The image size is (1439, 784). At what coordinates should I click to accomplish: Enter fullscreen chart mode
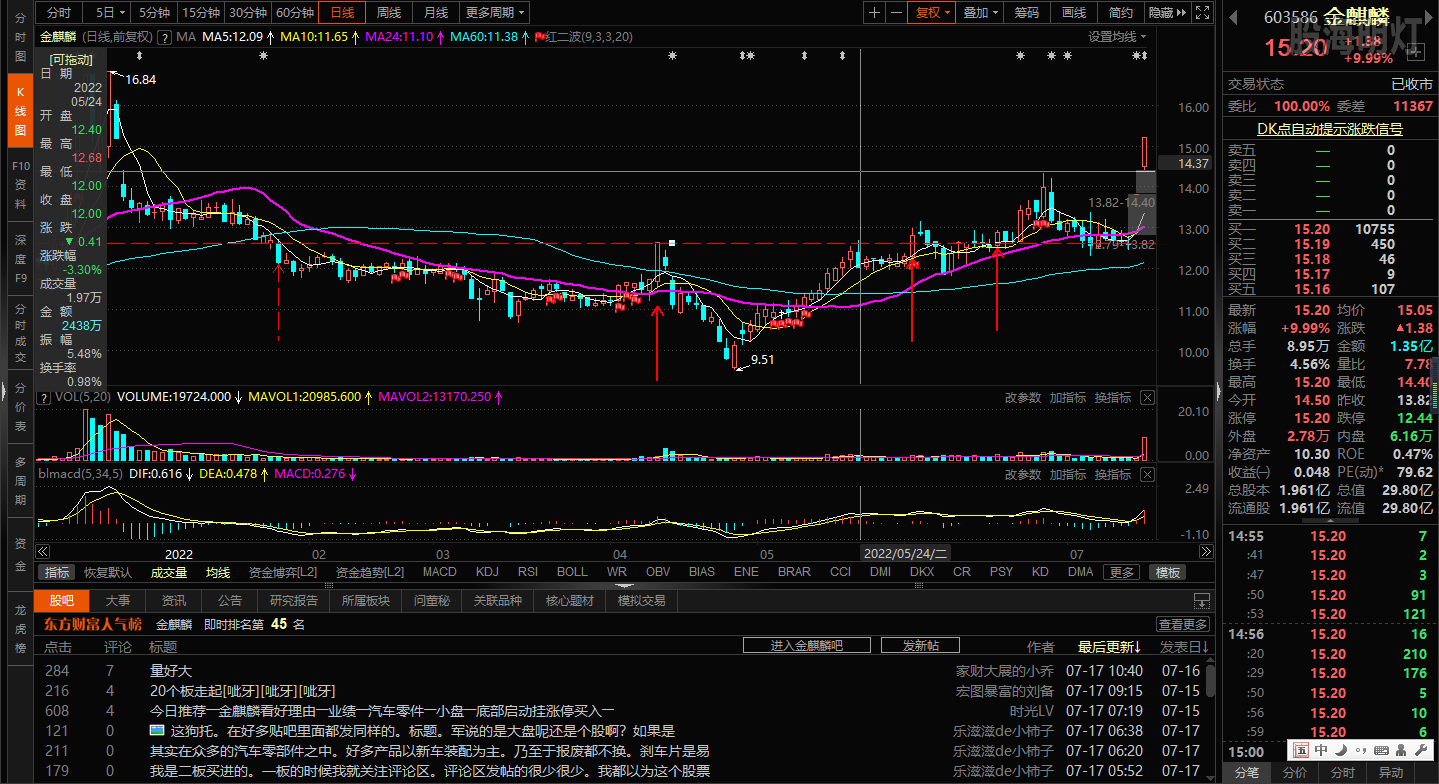pos(1205,12)
